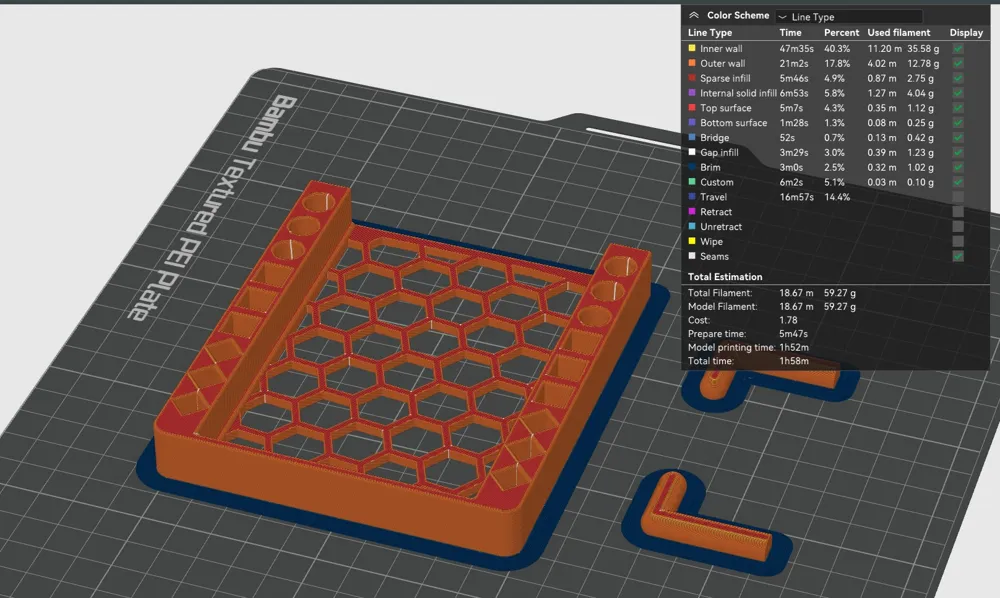1000x598 pixels.
Task: Open the Line Type color scheme dropdown
Action: tap(848, 17)
